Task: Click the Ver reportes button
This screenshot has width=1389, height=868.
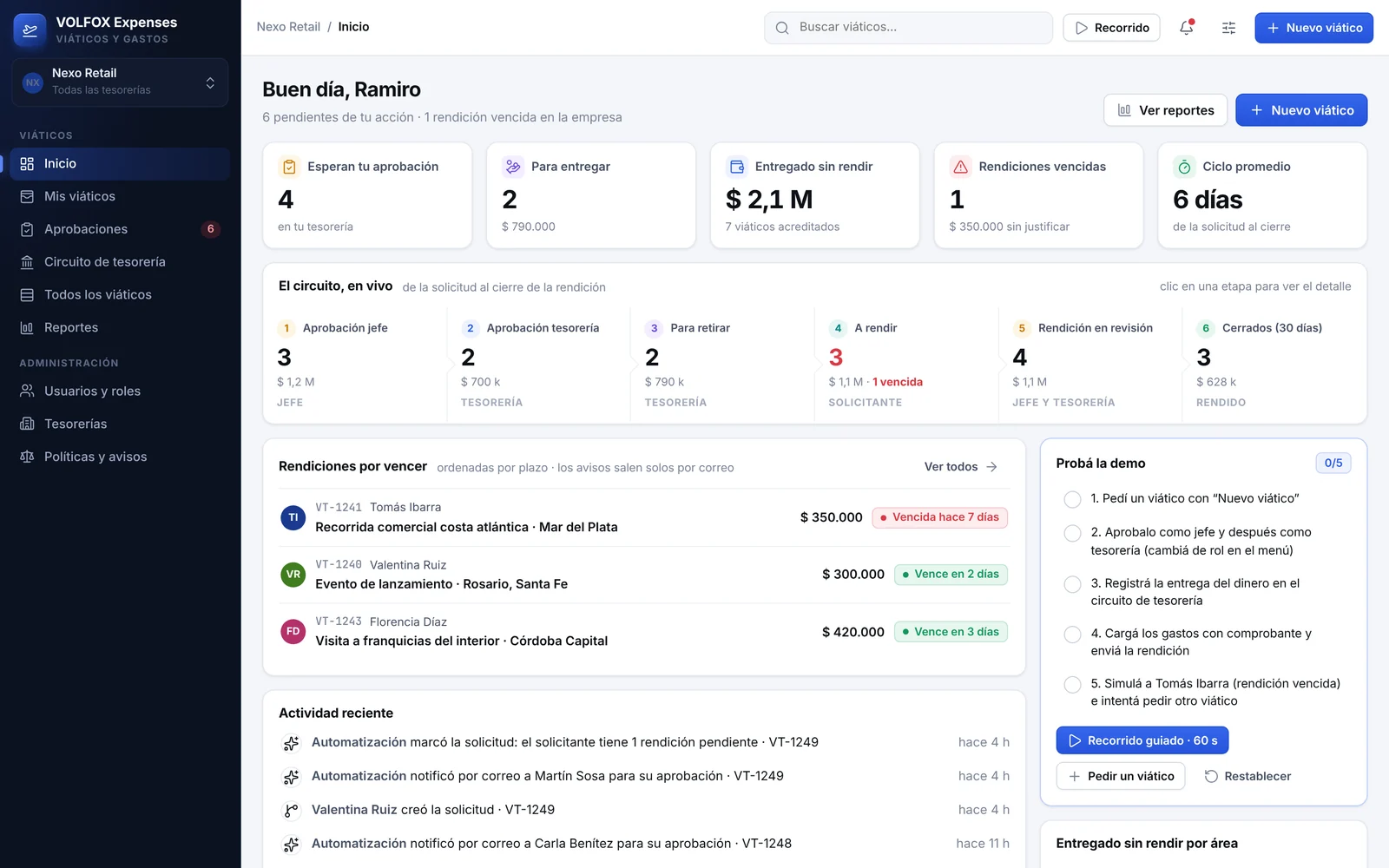Action: (1165, 110)
